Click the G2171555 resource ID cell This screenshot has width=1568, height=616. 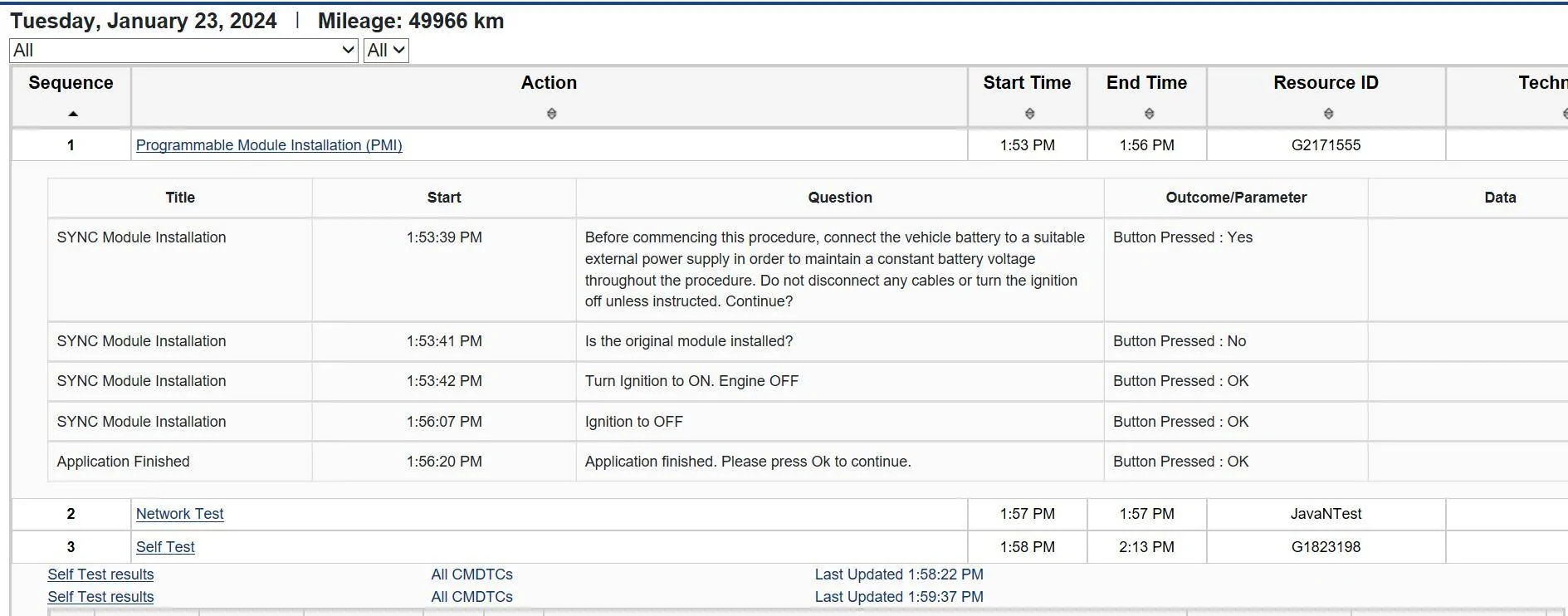tap(1326, 145)
